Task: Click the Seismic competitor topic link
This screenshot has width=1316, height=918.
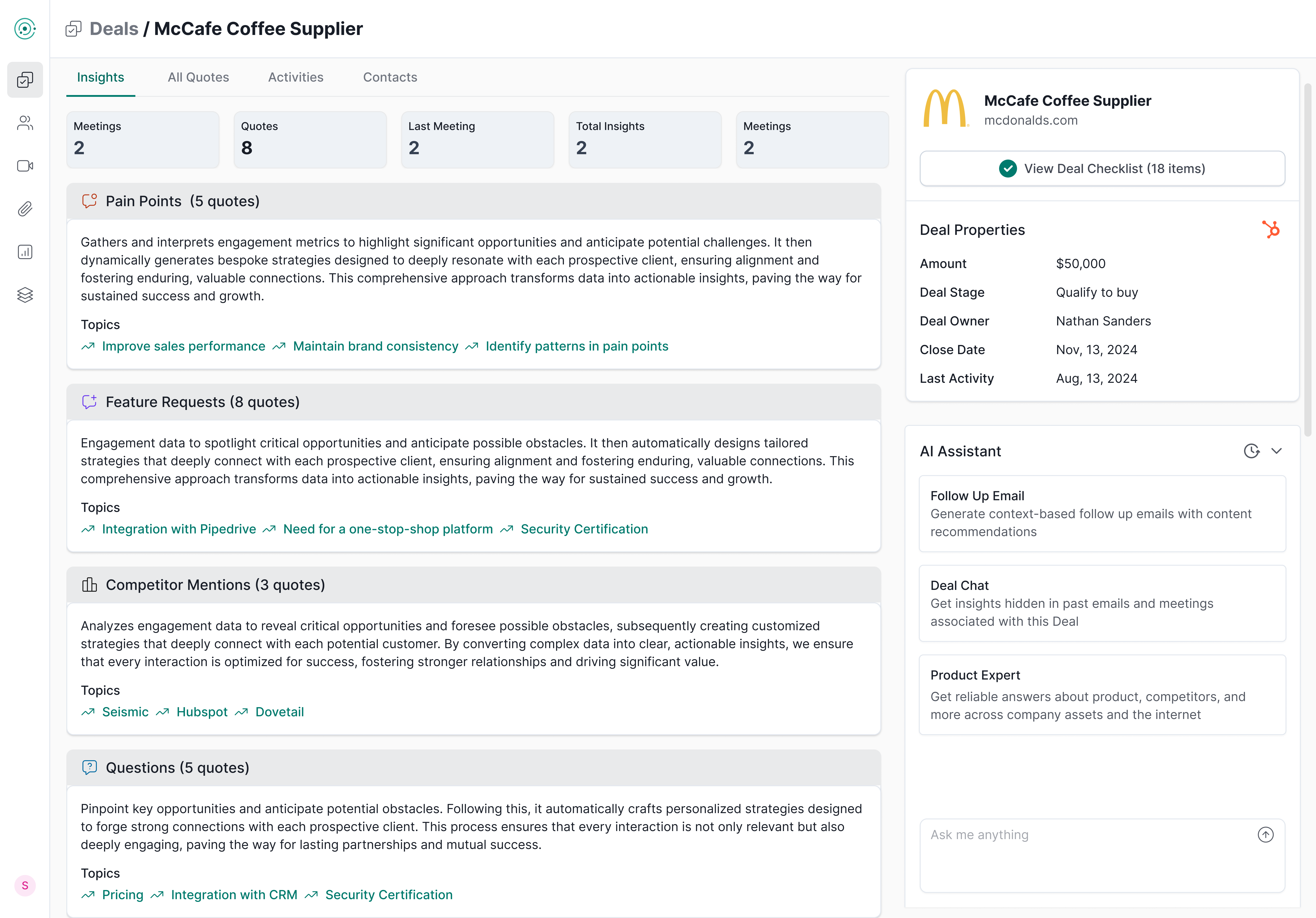Action: point(125,712)
